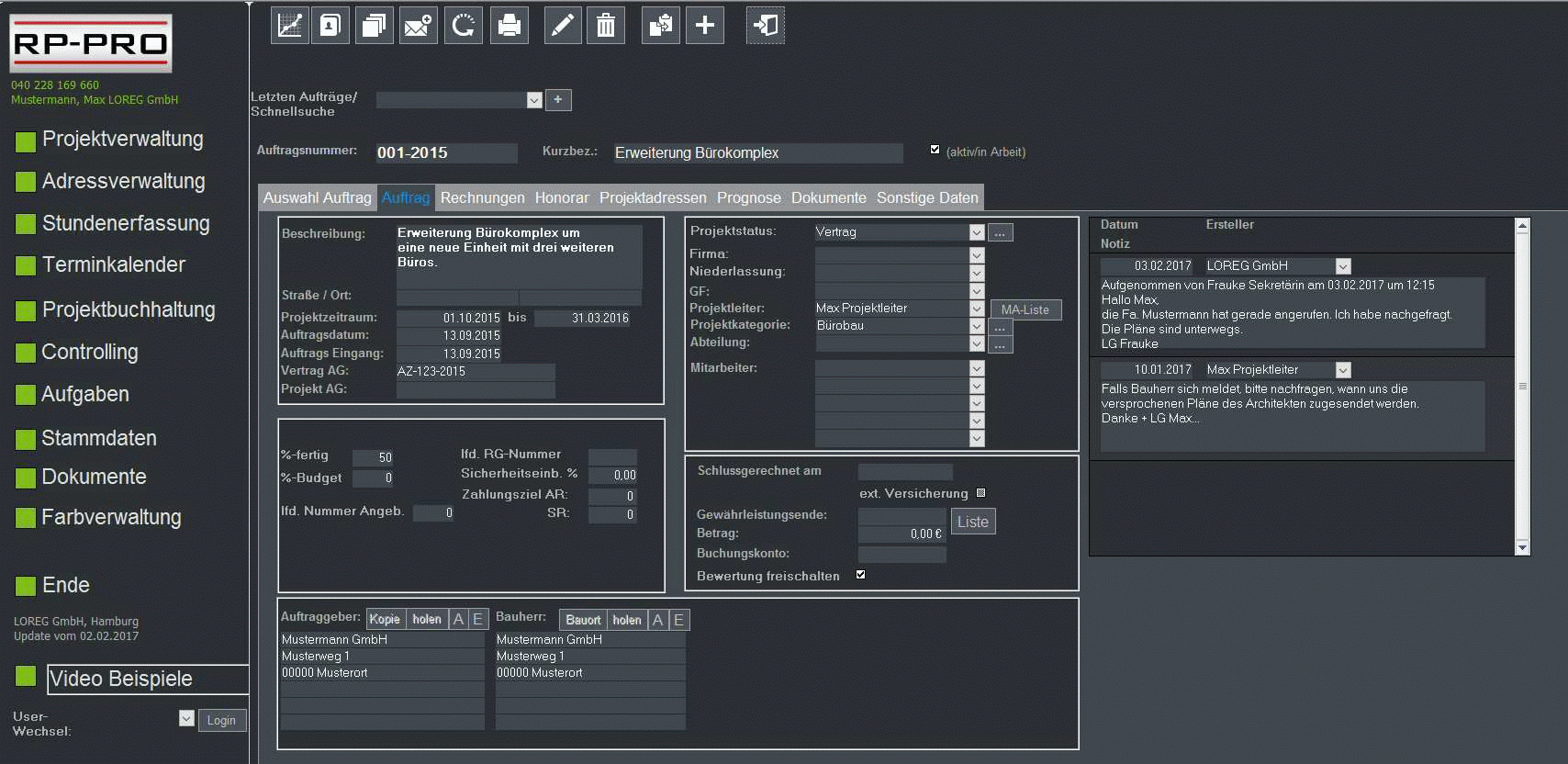
Task: Switch to the Sonstige Daten tab
Action: pyautogui.click(x=927, y=197)
